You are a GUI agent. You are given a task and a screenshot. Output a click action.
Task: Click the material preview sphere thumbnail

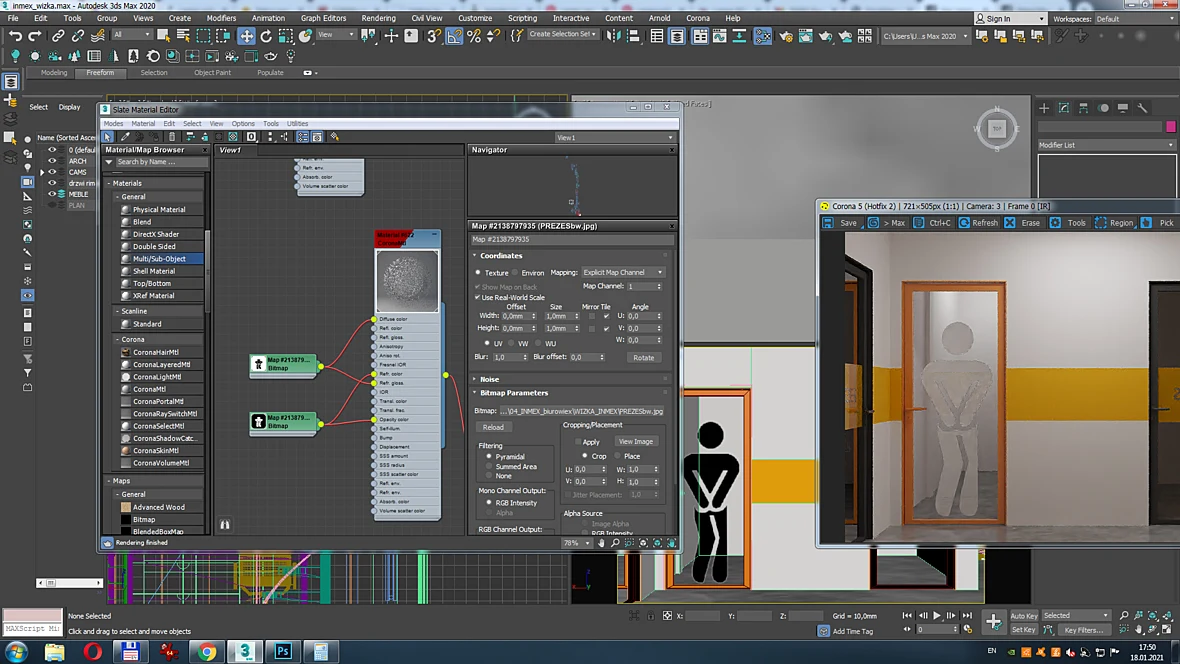pos(407,281)
